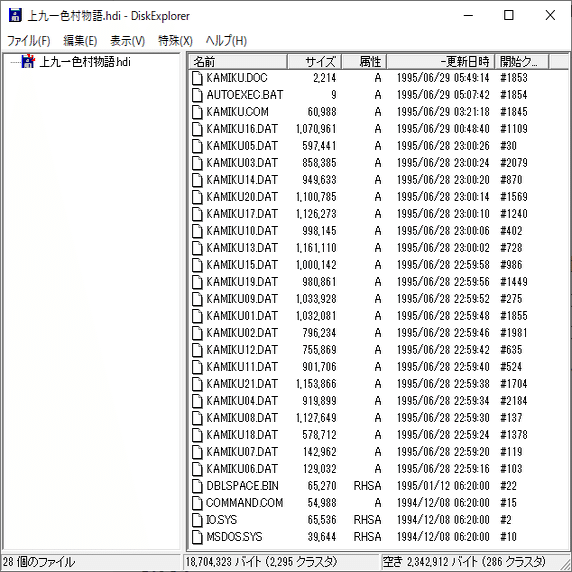Select the KAMIKU08.DAT file name

point(242,418)
